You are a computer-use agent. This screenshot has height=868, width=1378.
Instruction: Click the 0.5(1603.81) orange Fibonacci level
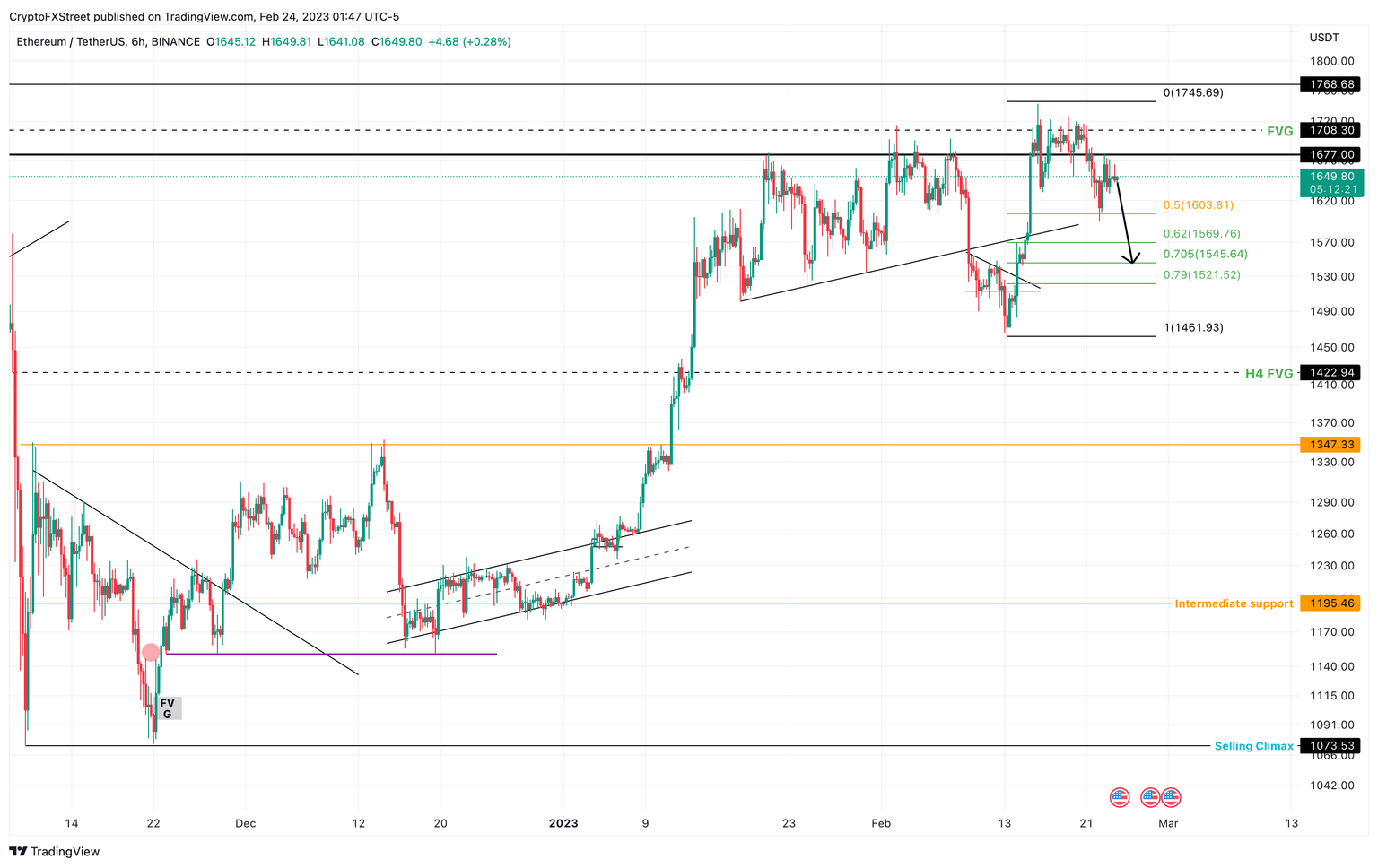pos(1199,204)
